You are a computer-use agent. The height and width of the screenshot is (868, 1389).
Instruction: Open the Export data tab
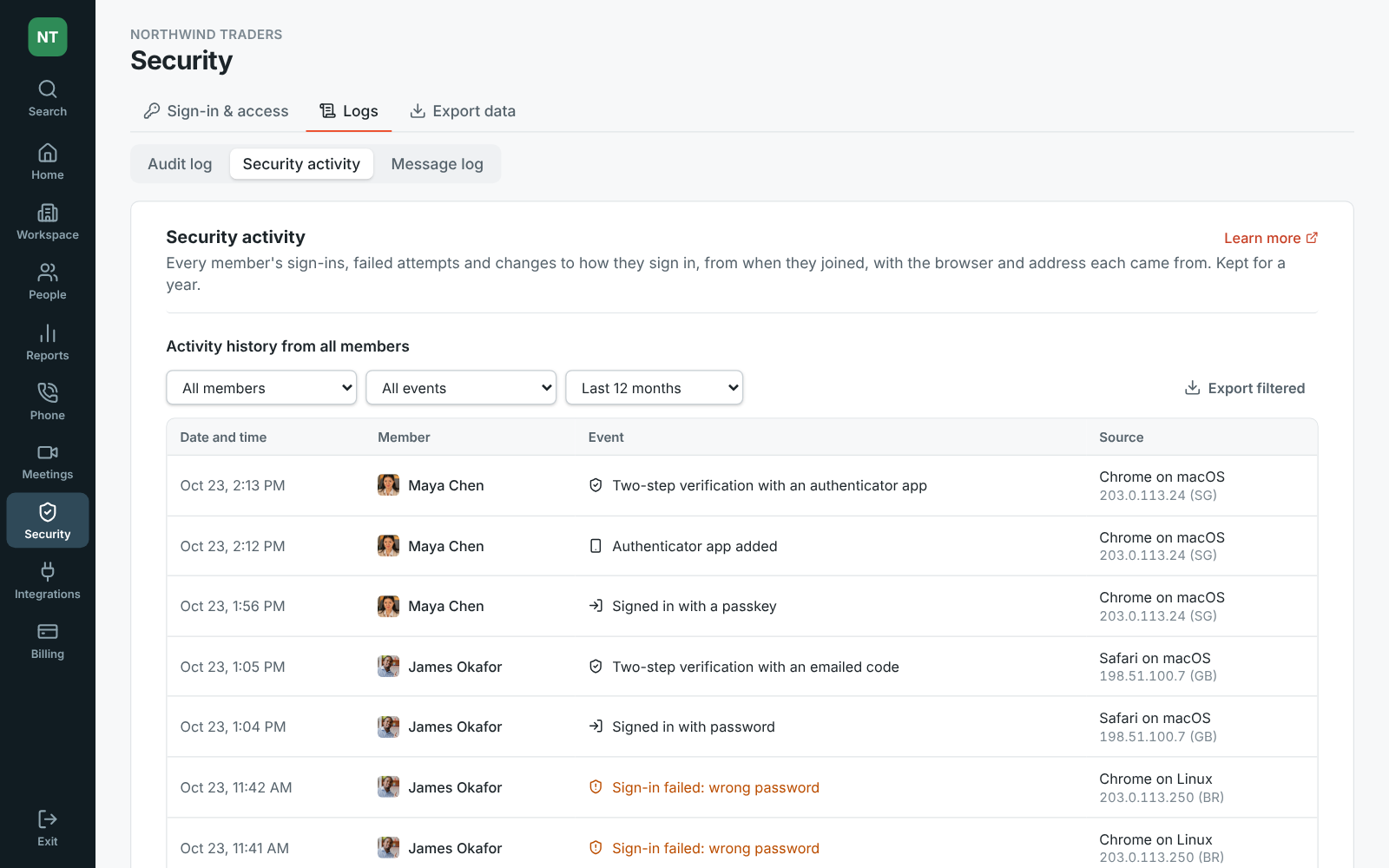pyautogui.click(x=463, y=111)
